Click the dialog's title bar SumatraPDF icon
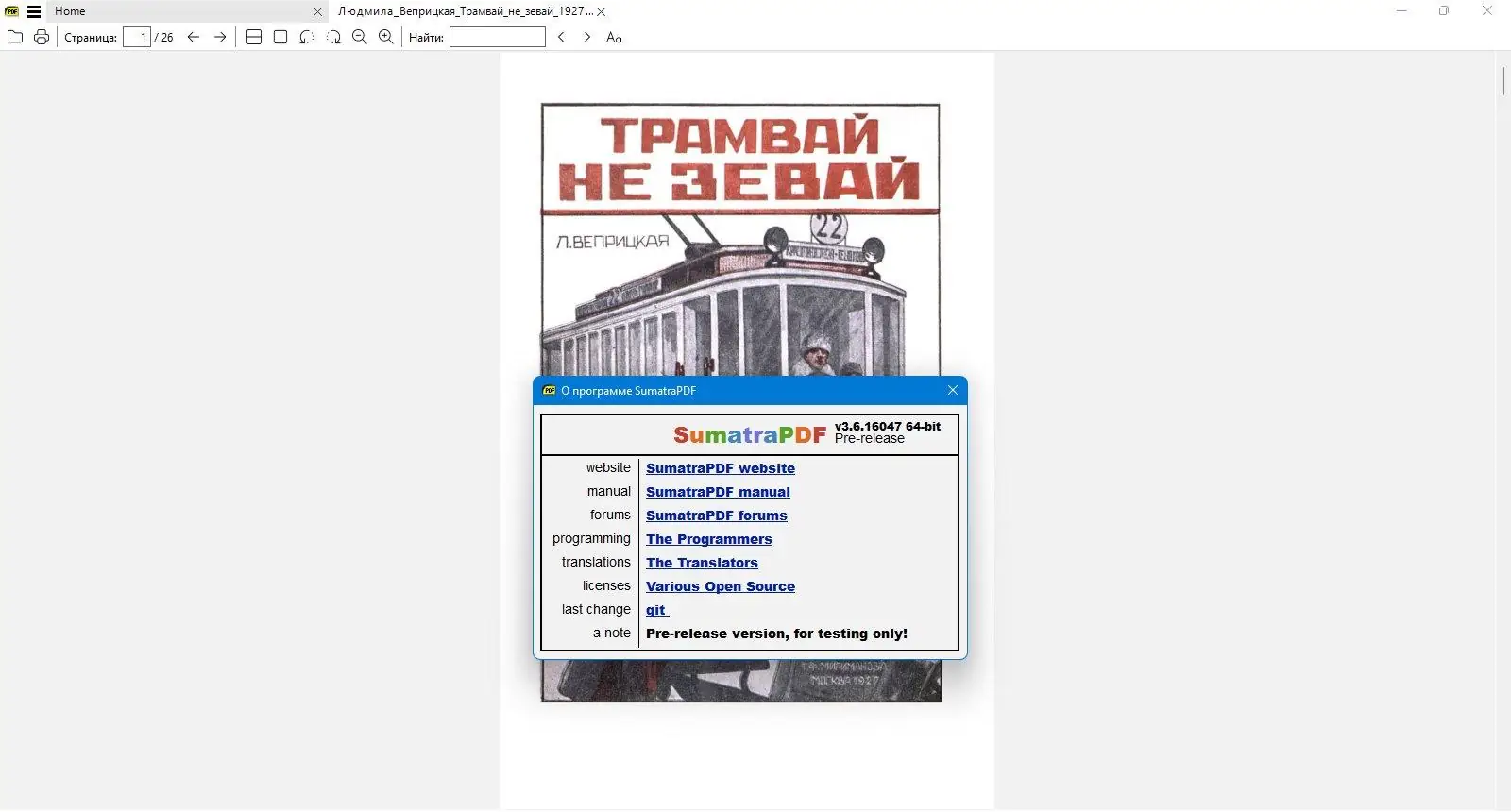Viewport: 1511px width, 812px height. coord(549,390)
